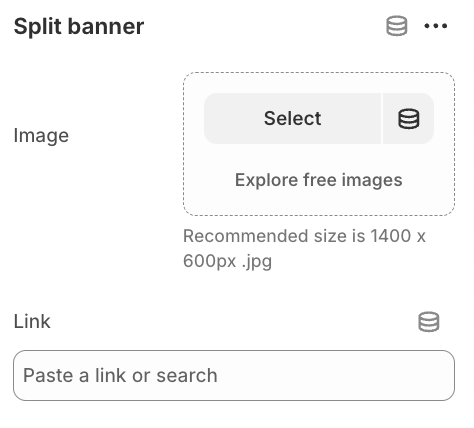Open database icon in Split banner header
The width and height of the screenshot is (474, 428).
tap(396, 26)
